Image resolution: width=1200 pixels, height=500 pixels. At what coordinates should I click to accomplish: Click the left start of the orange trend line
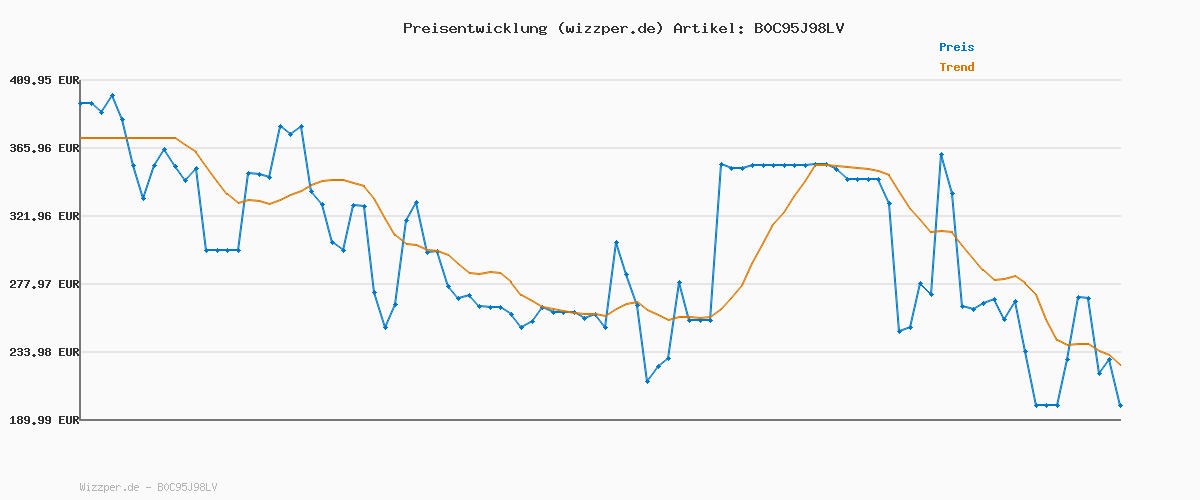tap(81, 138)
